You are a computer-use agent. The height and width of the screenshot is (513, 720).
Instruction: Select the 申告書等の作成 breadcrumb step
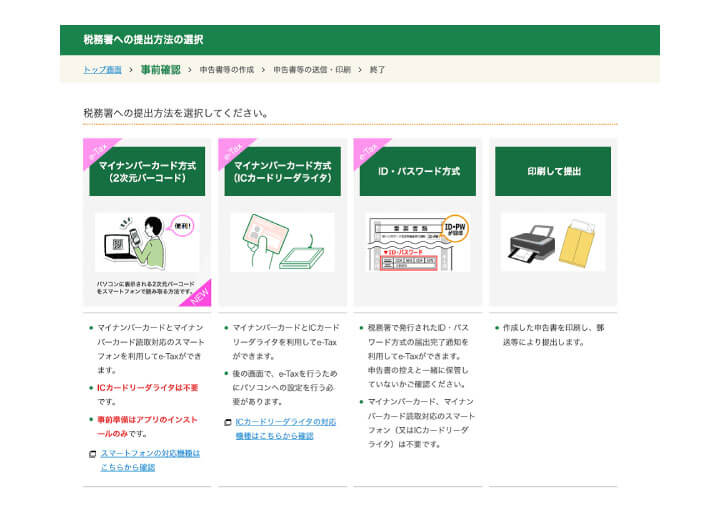(226, 70)
